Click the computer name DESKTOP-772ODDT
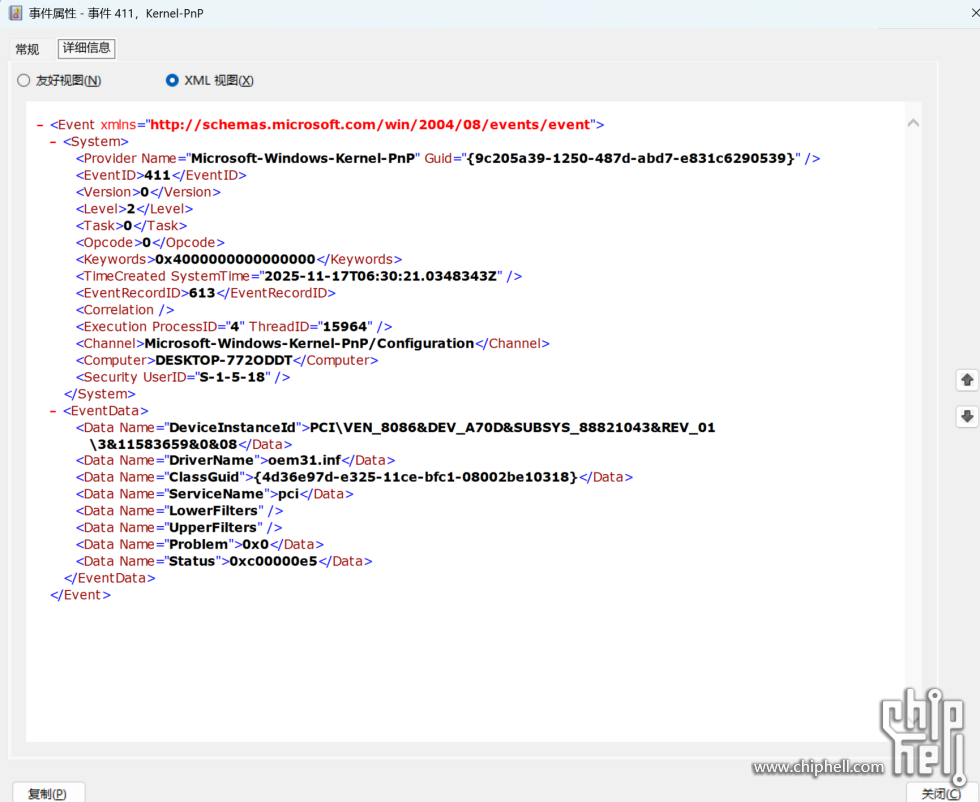Screen dimensions: 980x802 224,360
